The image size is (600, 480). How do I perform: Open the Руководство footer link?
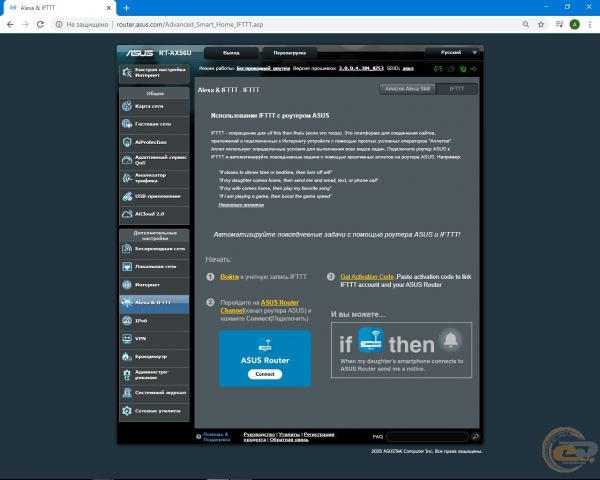(x=259, y=434)
